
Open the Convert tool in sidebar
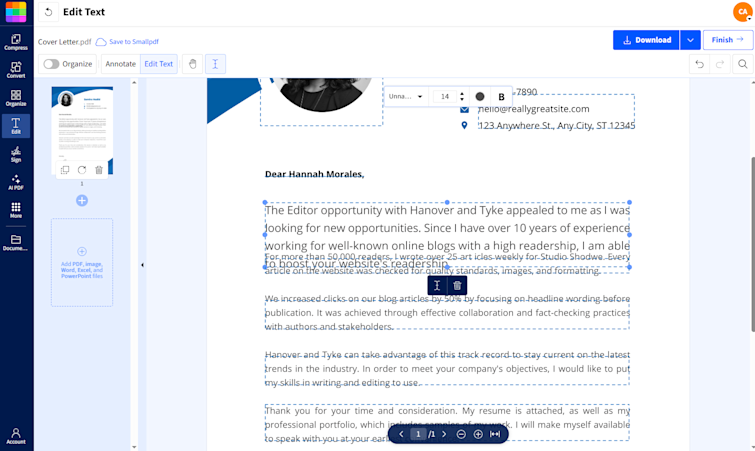coord(16,70)
